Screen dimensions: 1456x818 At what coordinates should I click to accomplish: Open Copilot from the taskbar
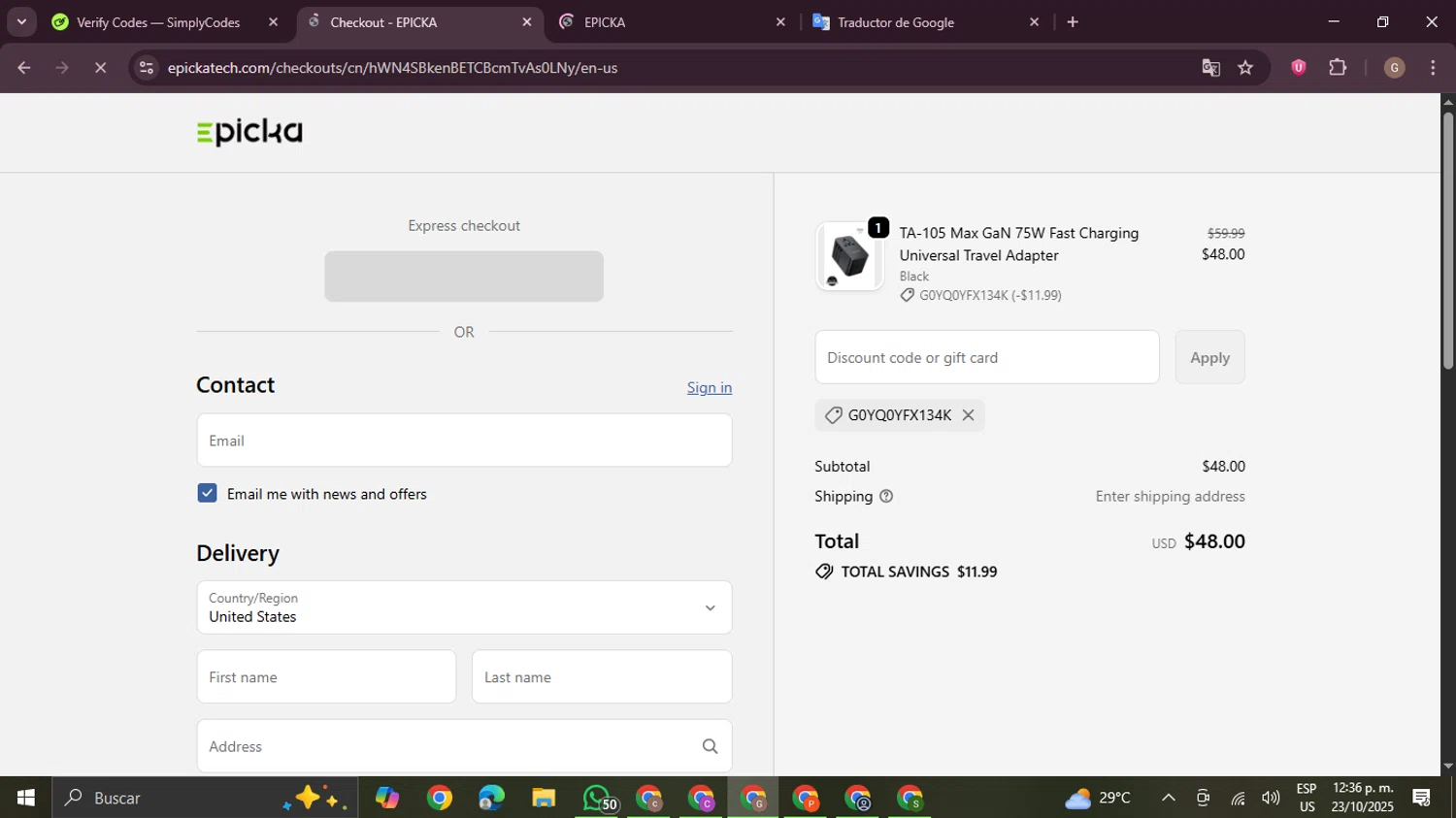[387, 798]
